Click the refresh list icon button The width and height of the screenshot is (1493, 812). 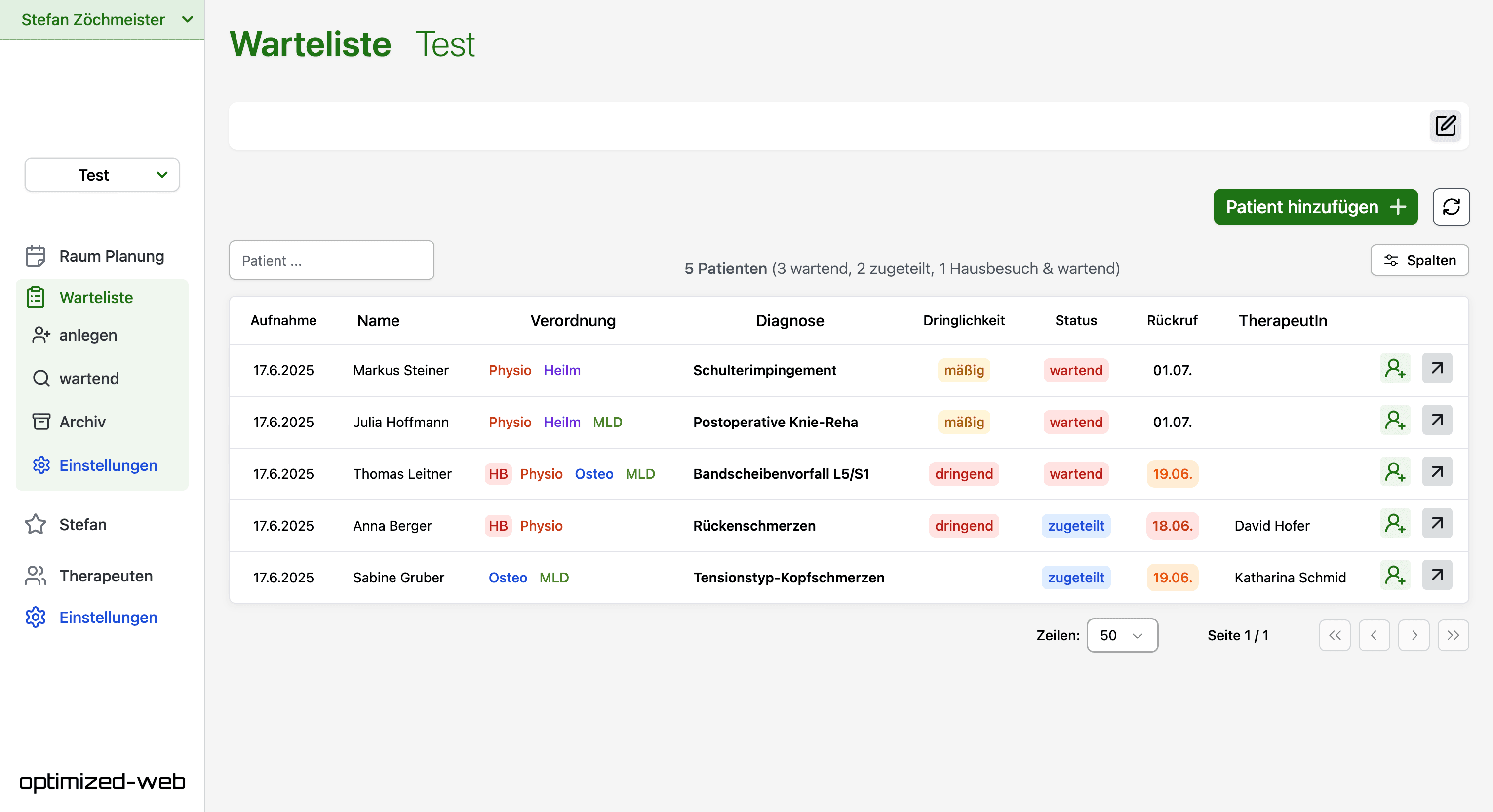coord(1451,206)
